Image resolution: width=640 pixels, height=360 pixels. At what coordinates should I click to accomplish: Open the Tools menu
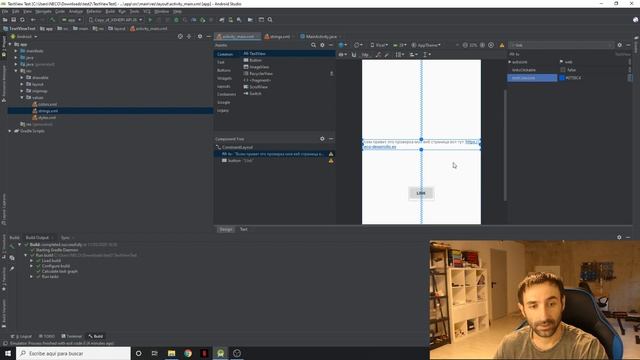tap(134, 11)
